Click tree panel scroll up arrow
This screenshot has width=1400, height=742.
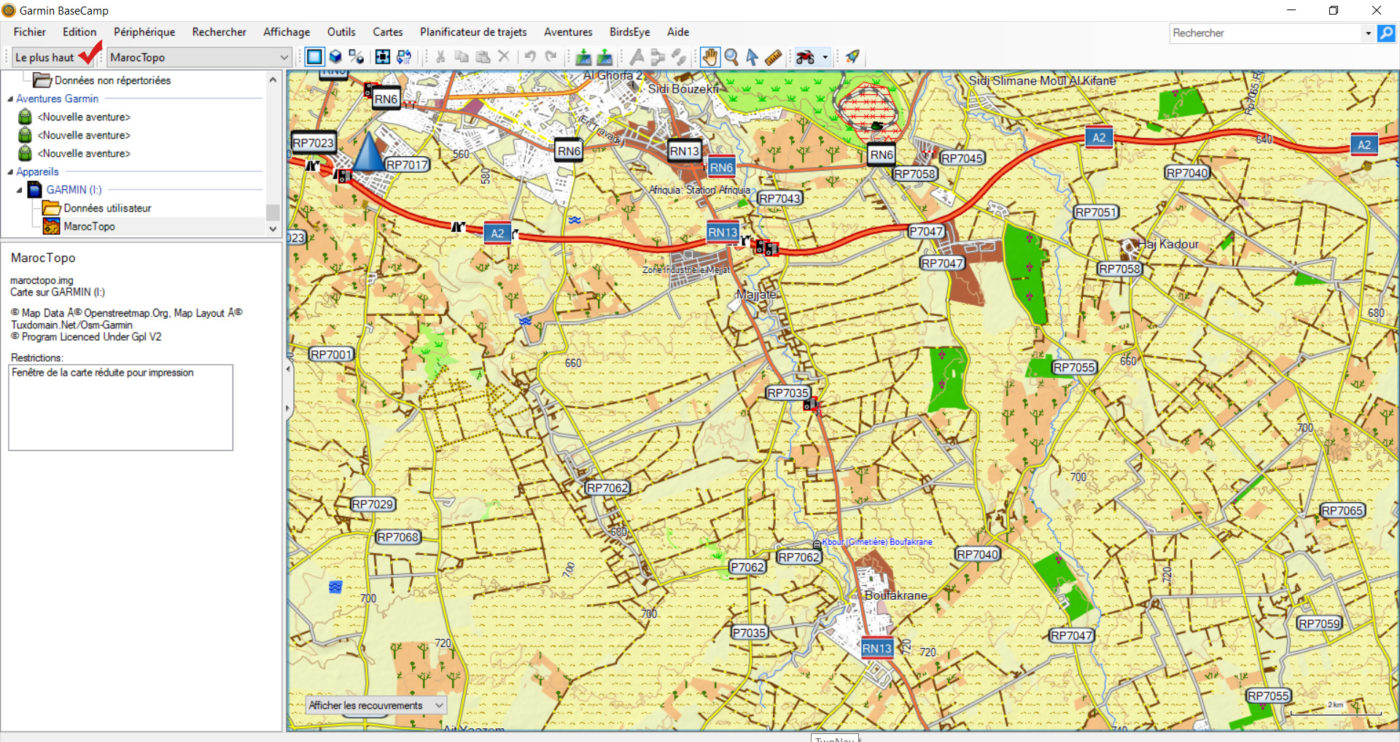pyautogui.click(x=273, y=80)
